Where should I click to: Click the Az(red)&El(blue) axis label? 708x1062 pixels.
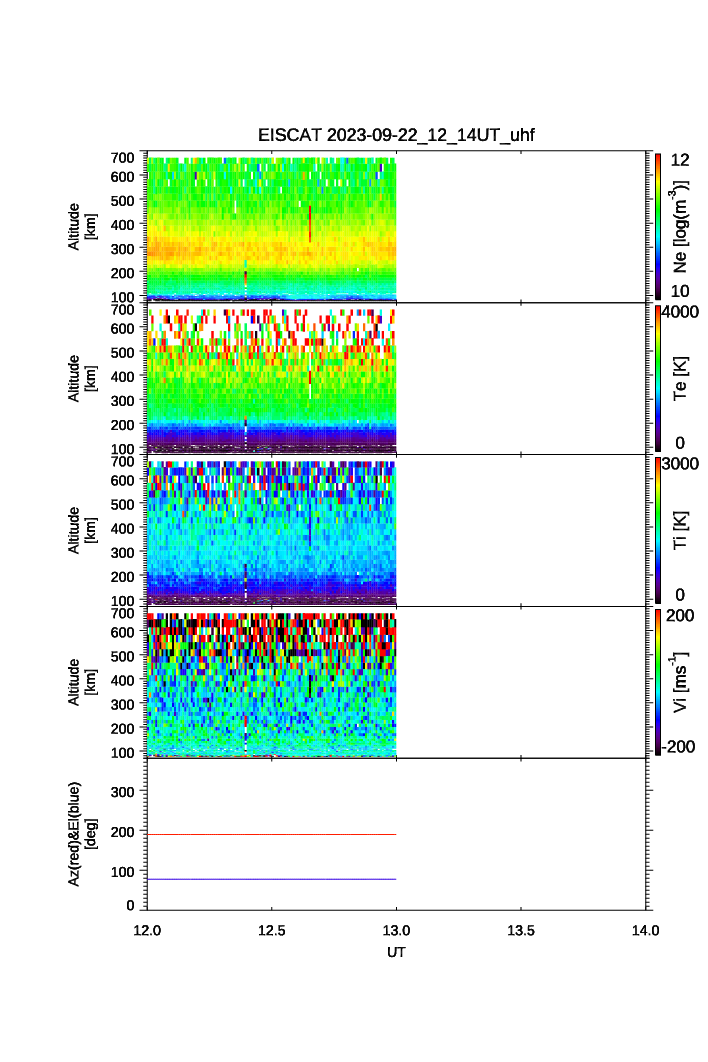point(82,833)
